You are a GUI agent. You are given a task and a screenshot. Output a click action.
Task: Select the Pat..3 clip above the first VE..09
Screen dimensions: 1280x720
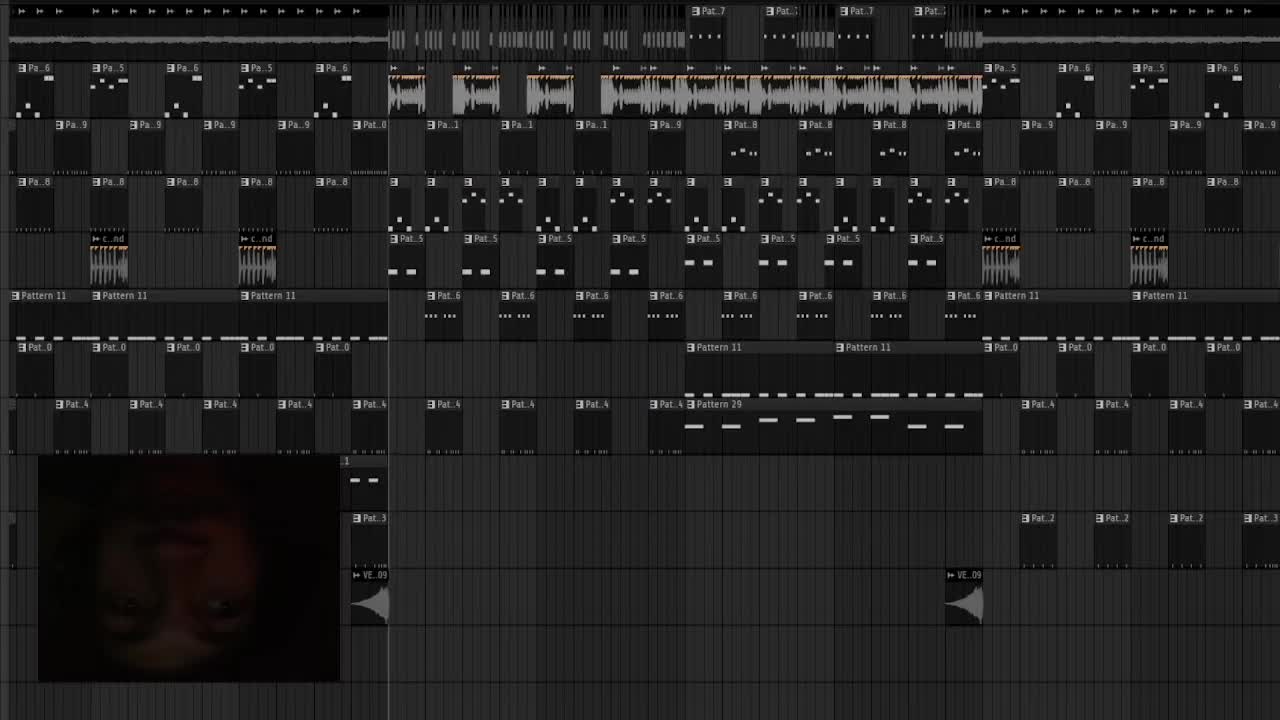point(370,540)
